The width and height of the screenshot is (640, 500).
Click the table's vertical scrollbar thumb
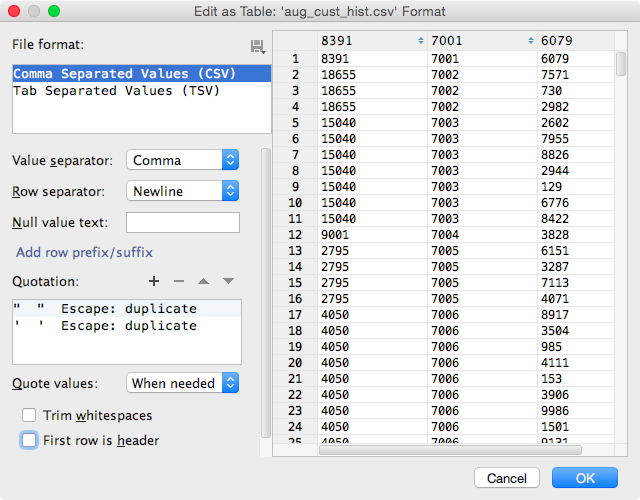[621, 64]
